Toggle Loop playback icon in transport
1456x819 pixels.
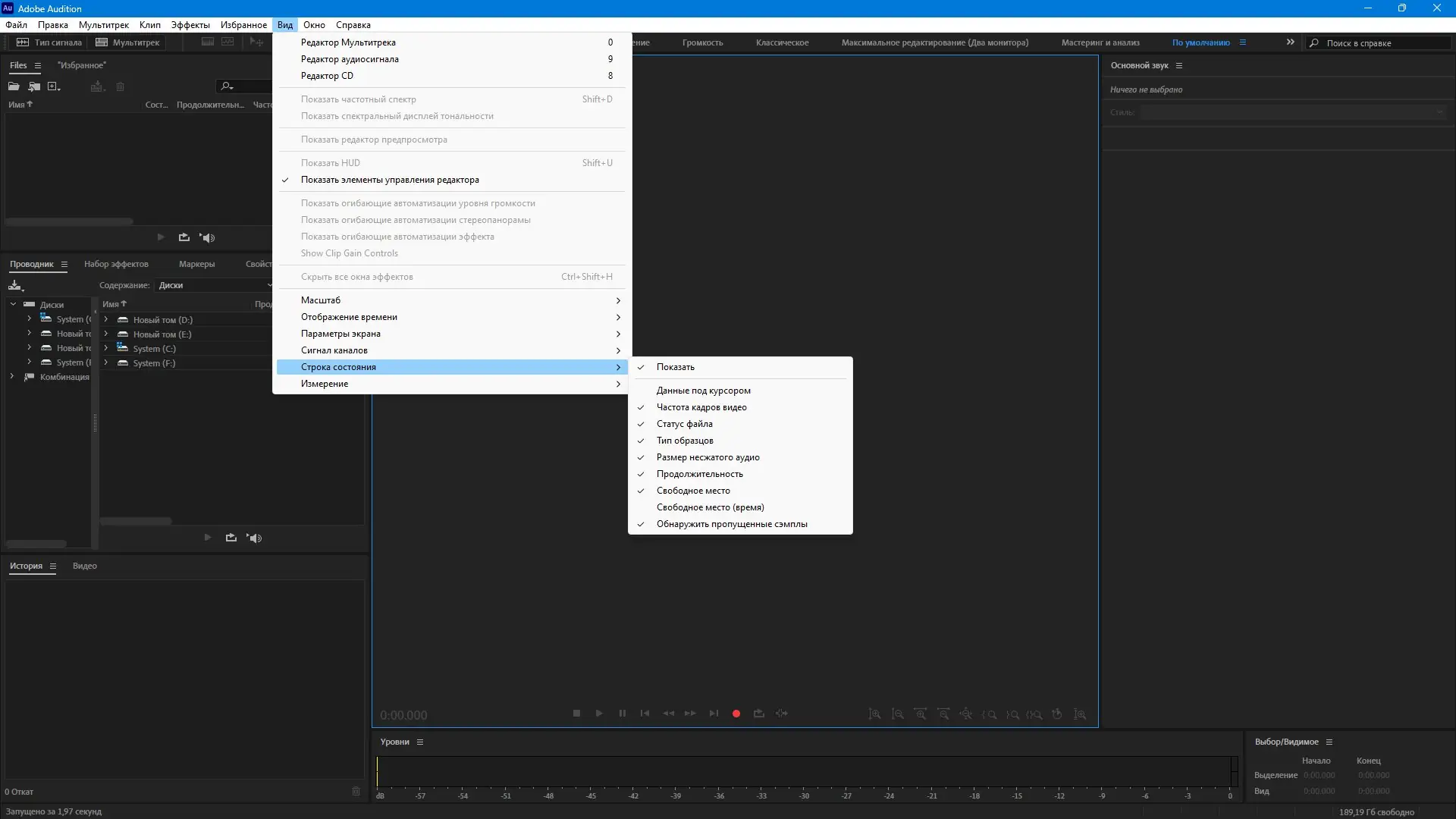pos(758,714)
